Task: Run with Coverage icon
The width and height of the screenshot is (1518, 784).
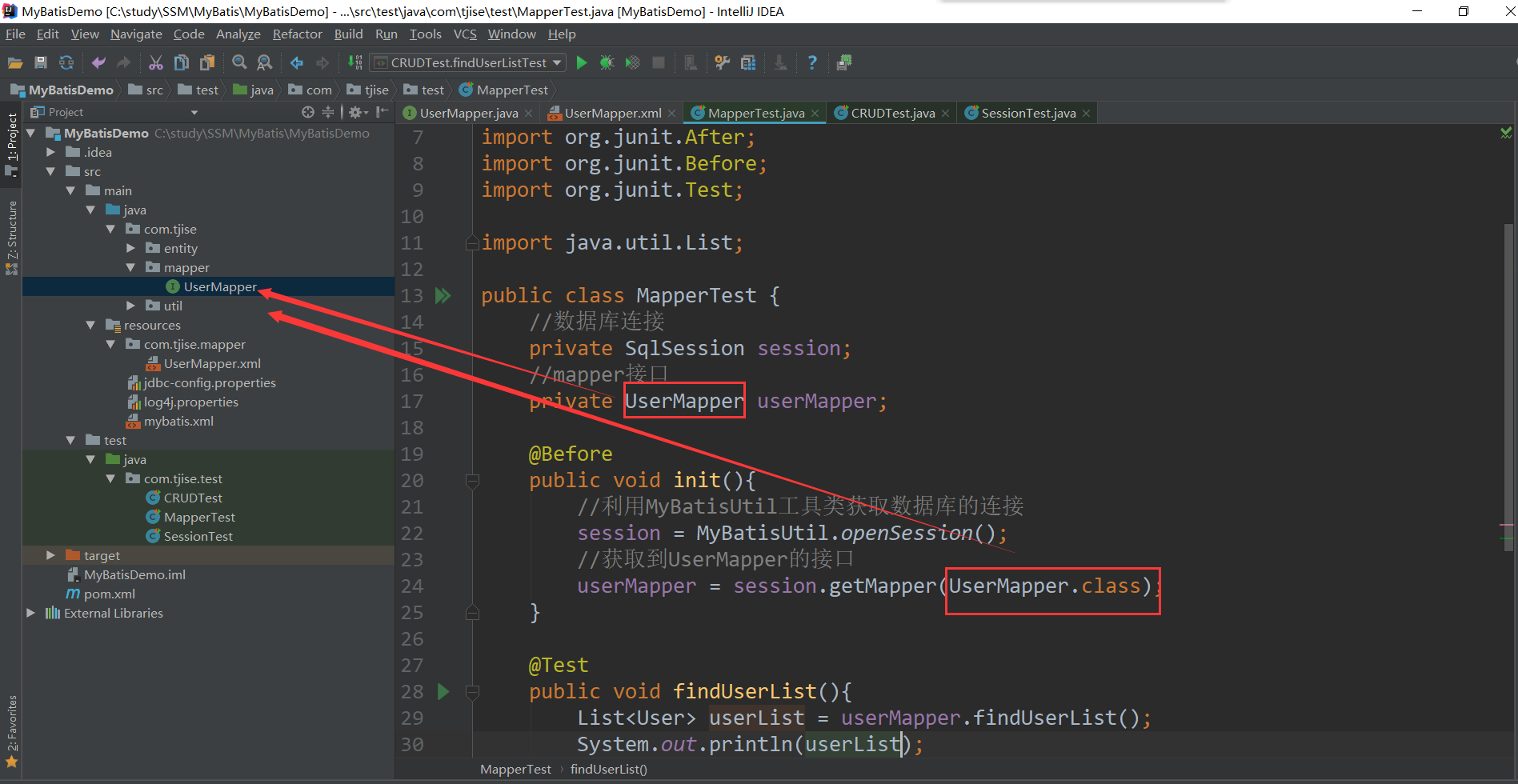Action: point(633,62)
